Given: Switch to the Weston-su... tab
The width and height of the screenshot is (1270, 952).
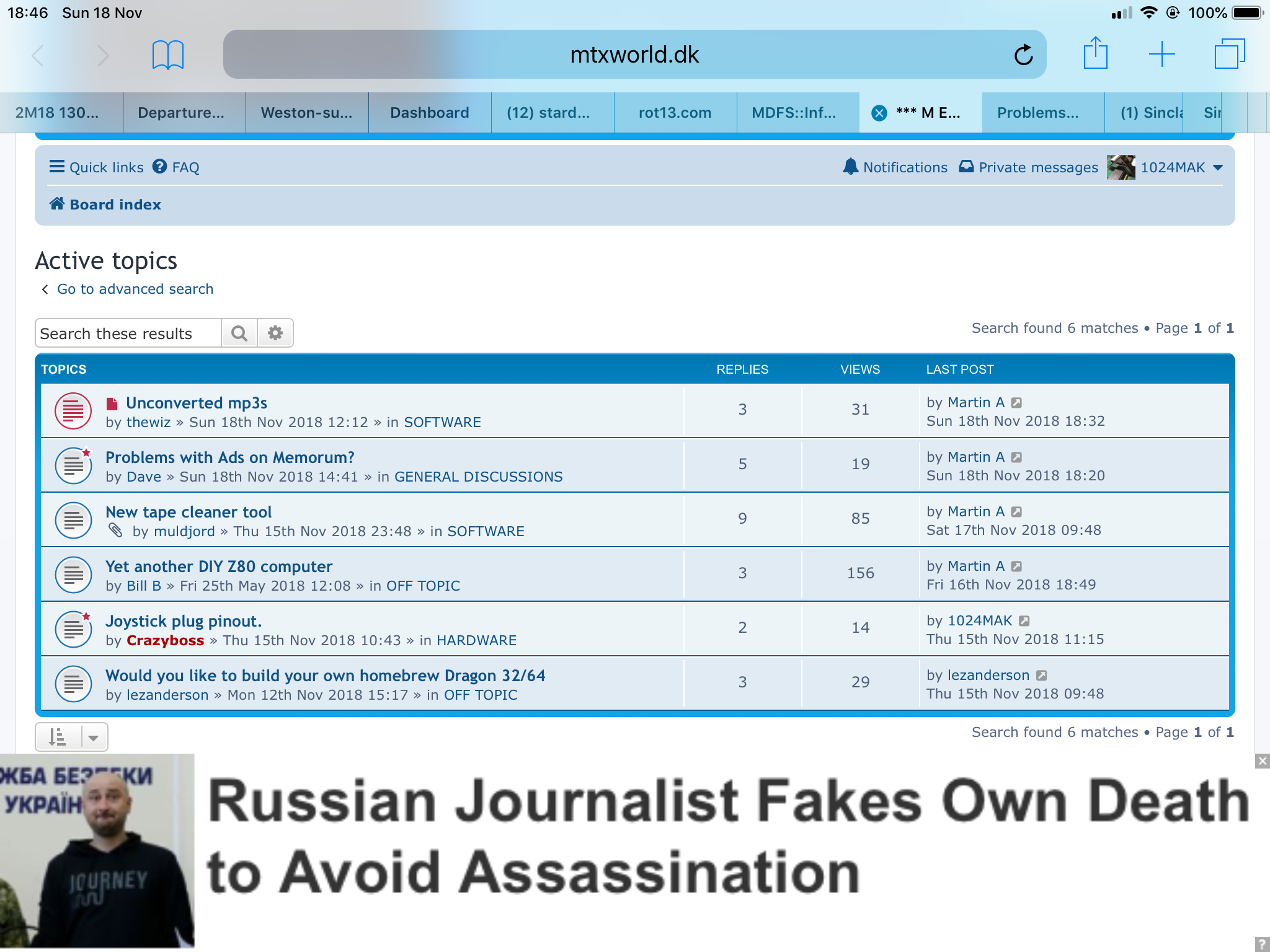Looking at the screenshot, I should coord(306,113).
